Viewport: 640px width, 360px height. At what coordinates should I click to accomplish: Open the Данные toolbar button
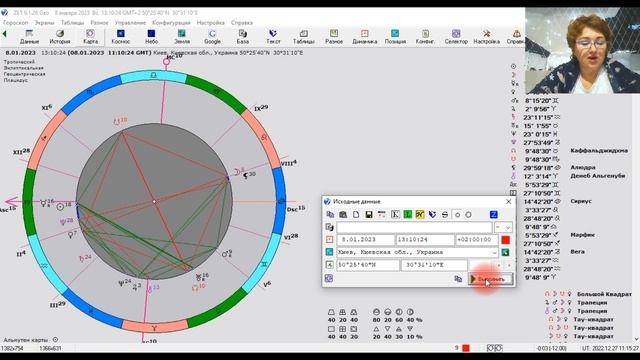click(x=29, y=37)
